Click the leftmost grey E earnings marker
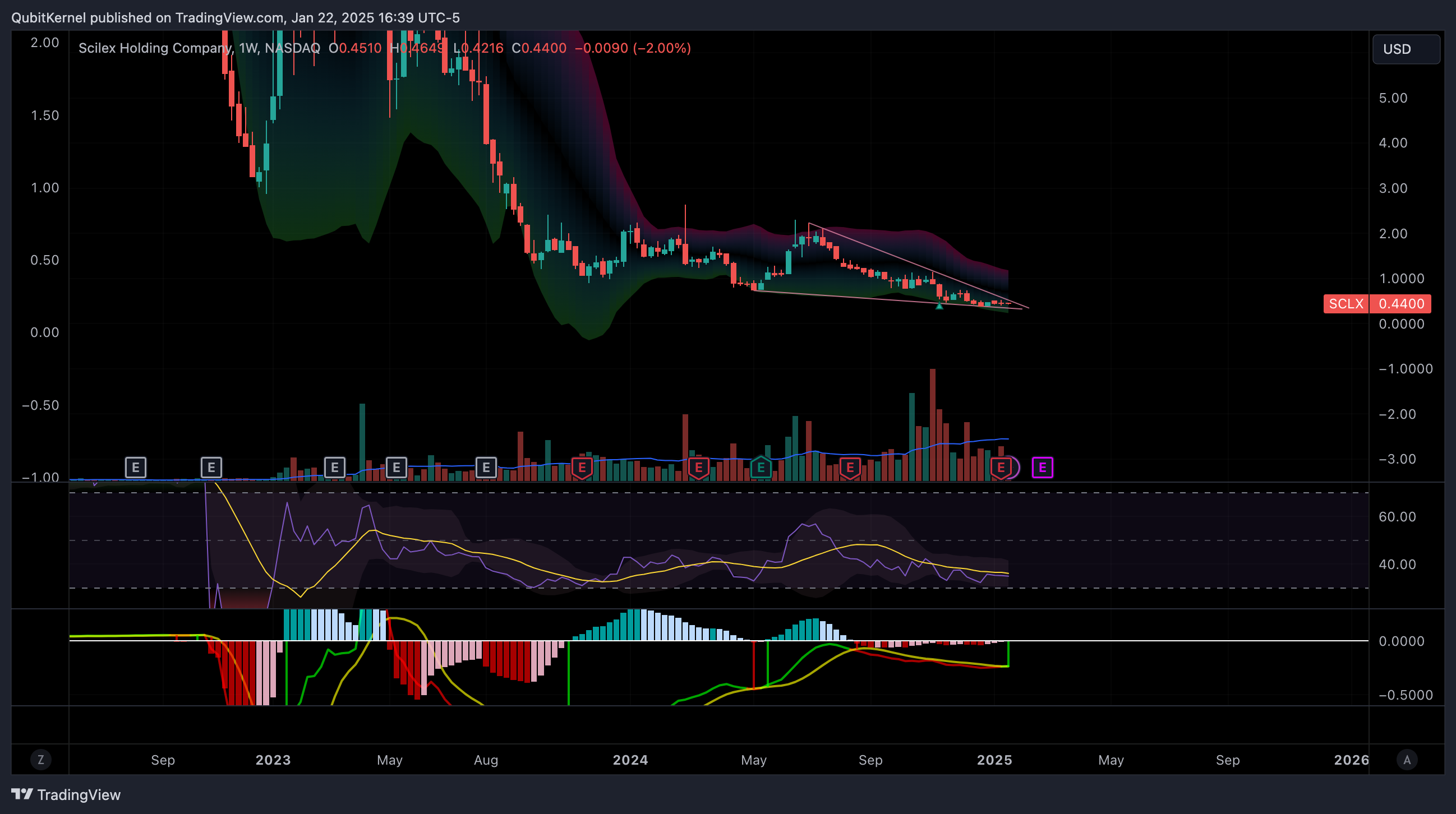The width and height of the screenshot is (1456, 814). click(136, 468)
